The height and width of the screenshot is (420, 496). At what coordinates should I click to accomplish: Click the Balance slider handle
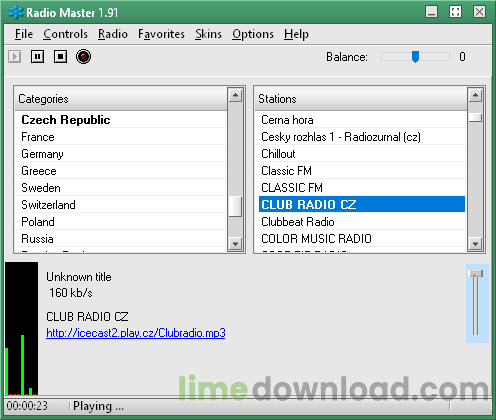click(415, 57)
